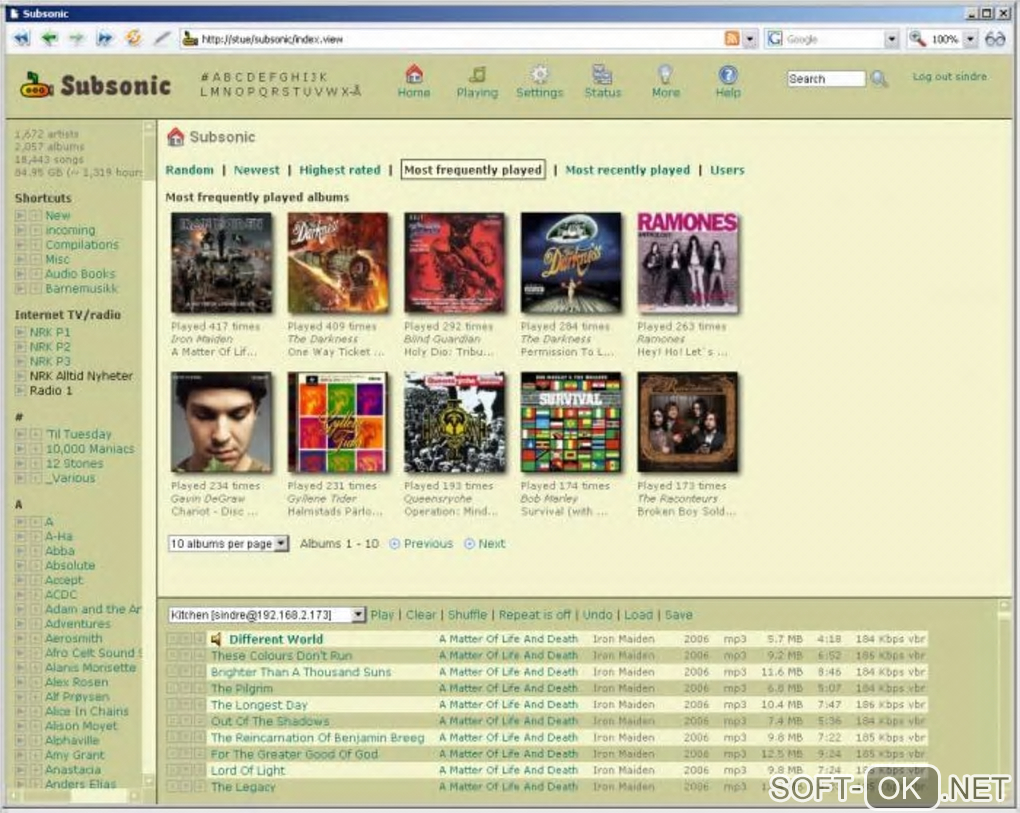
Task: Click the left artist list scrollbar
Action: coord(148,453)
